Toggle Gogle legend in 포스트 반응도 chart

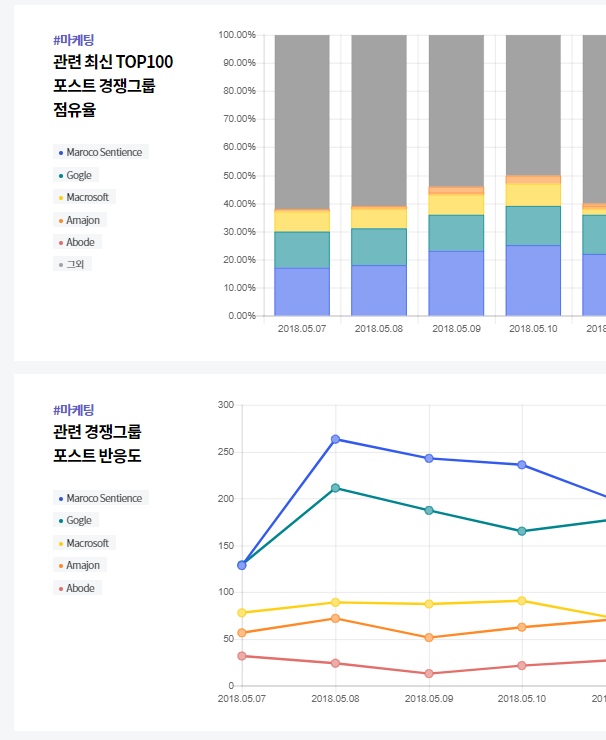pyautogui.click(x=76, y=520)
